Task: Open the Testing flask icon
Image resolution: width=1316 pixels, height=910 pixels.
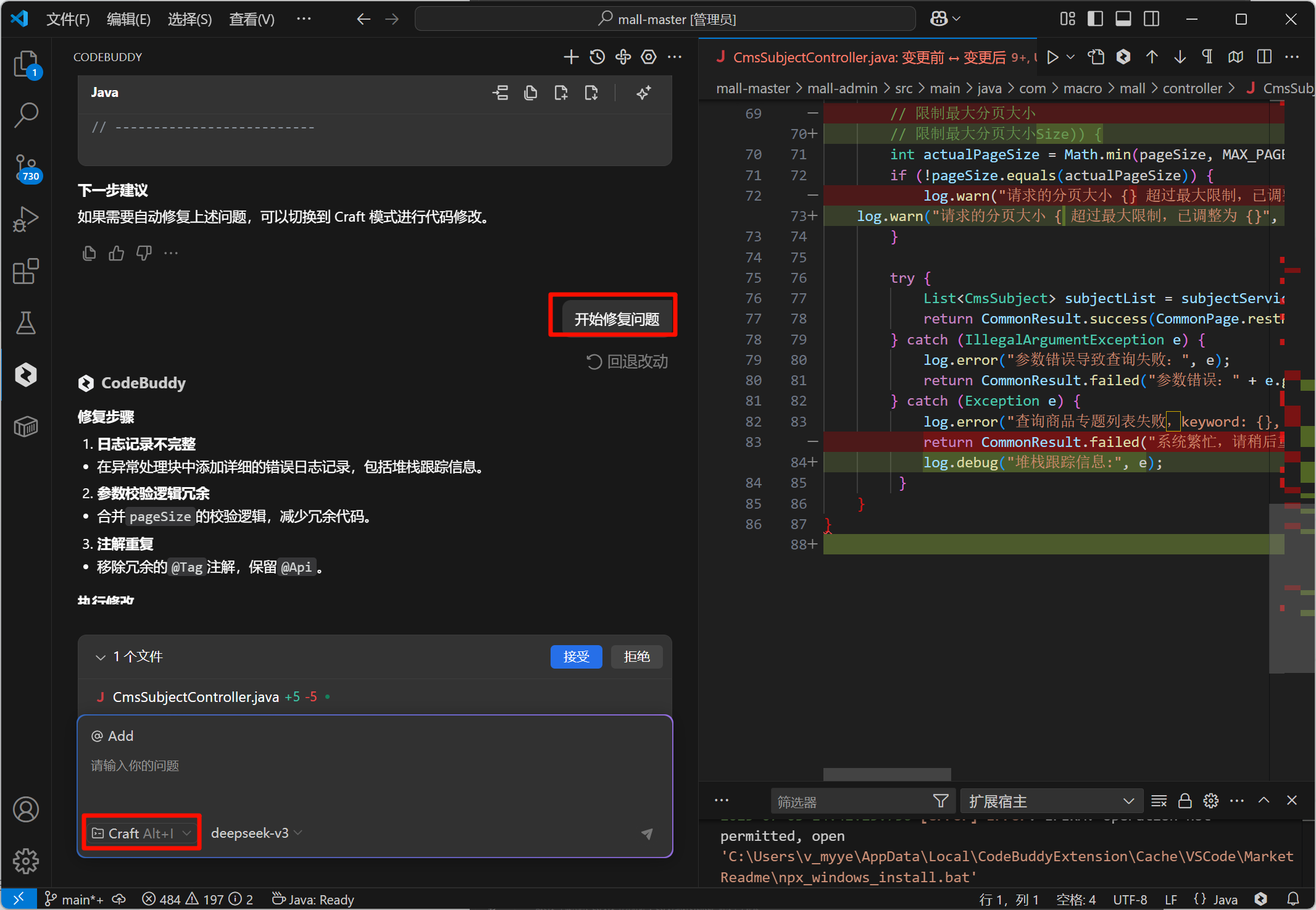Action: coord(26,323)
